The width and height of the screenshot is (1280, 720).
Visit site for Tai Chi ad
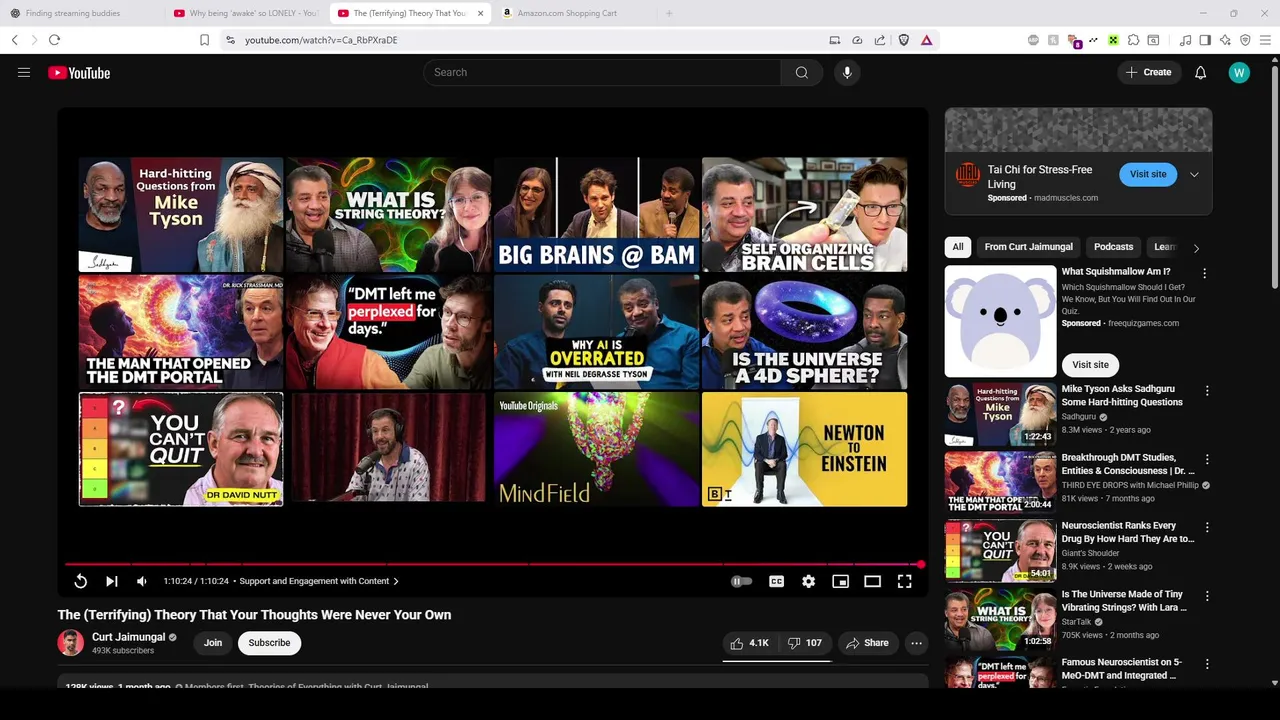1148,174
